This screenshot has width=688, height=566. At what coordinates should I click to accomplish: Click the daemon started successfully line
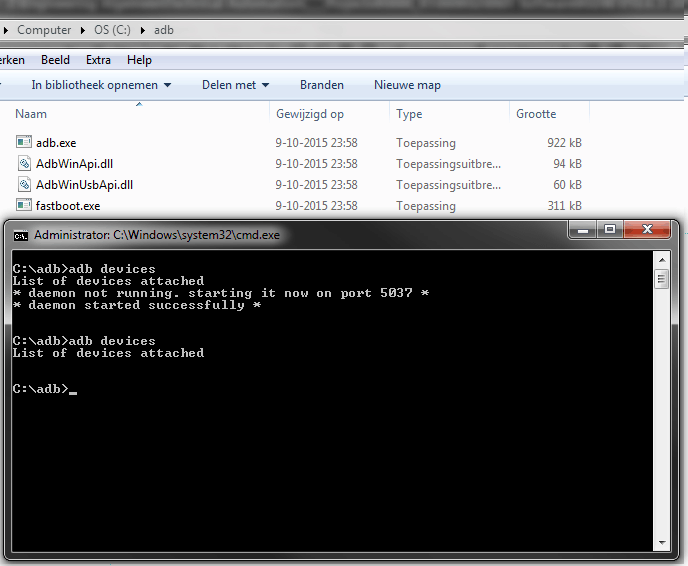coord(137,305)
